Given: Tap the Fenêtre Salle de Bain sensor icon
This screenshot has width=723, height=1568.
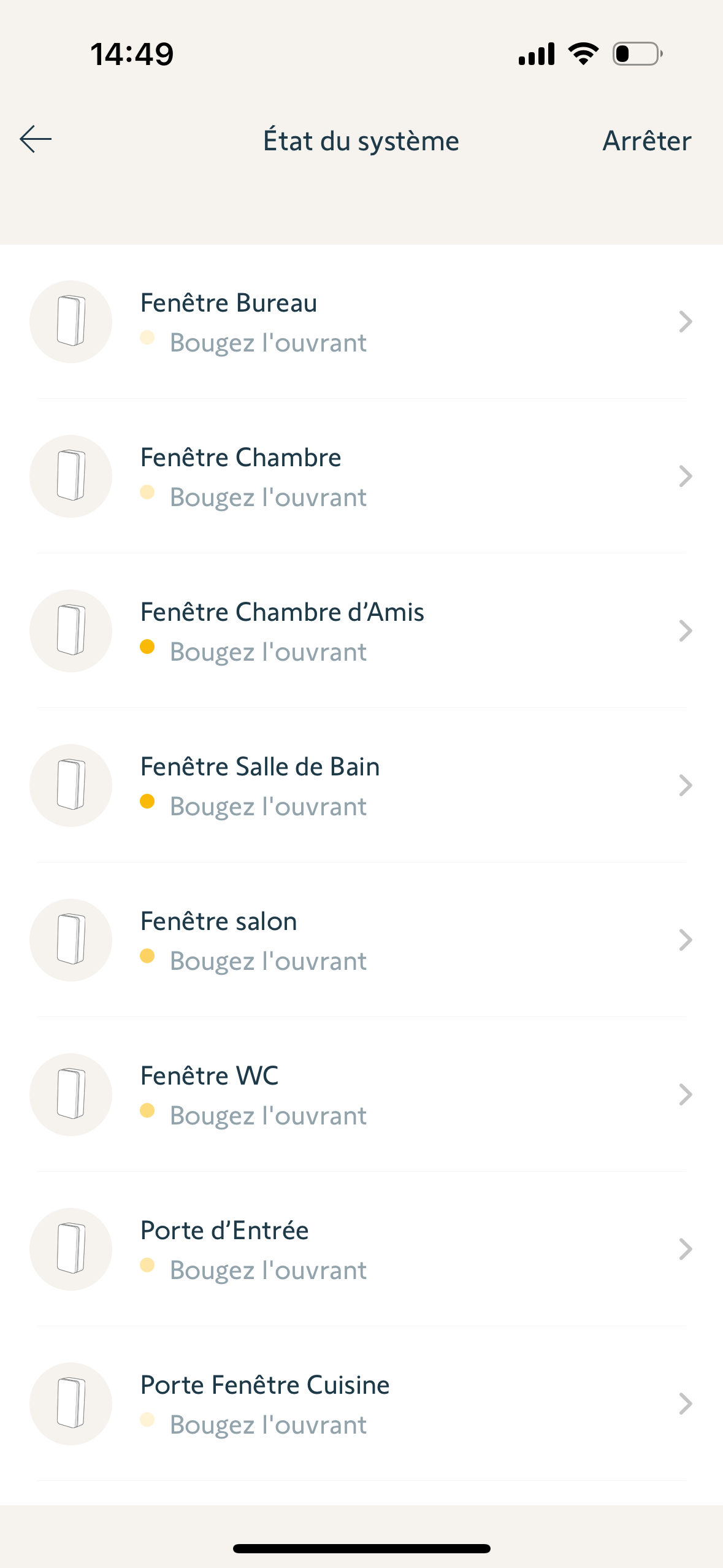Looking at the screenshot, I should point(71,785).
